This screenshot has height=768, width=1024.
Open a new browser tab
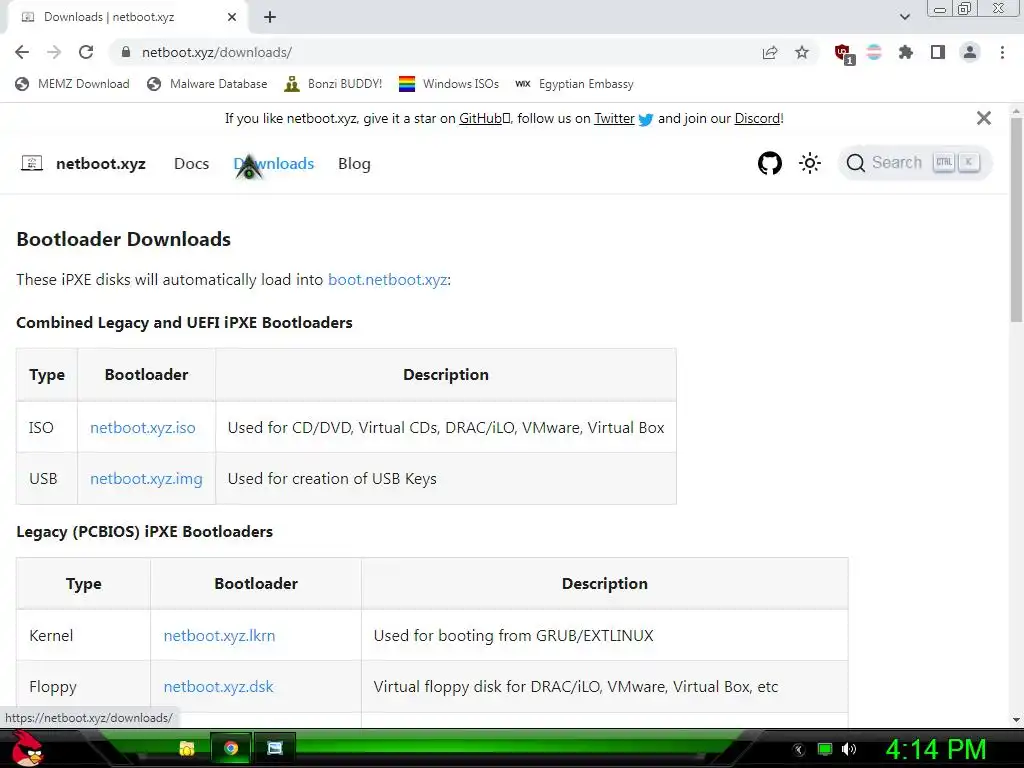(x=270, y=17)
